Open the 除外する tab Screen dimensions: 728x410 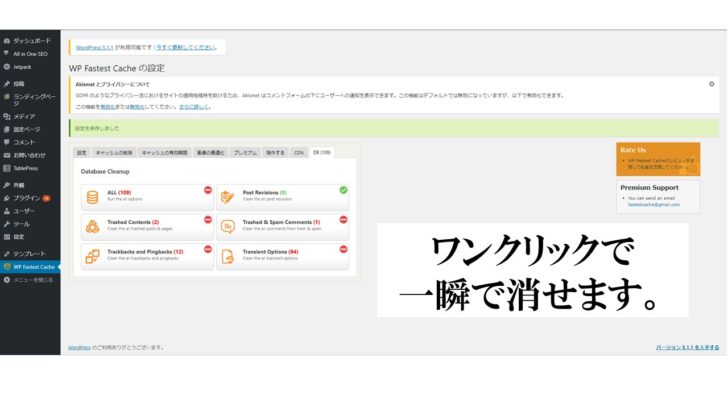pos(275,153)
